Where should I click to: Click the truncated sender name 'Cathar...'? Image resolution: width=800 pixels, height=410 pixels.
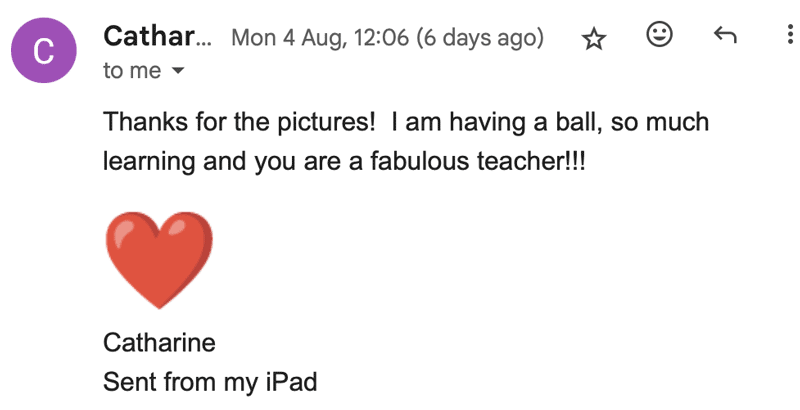click(x=158, y=38)
